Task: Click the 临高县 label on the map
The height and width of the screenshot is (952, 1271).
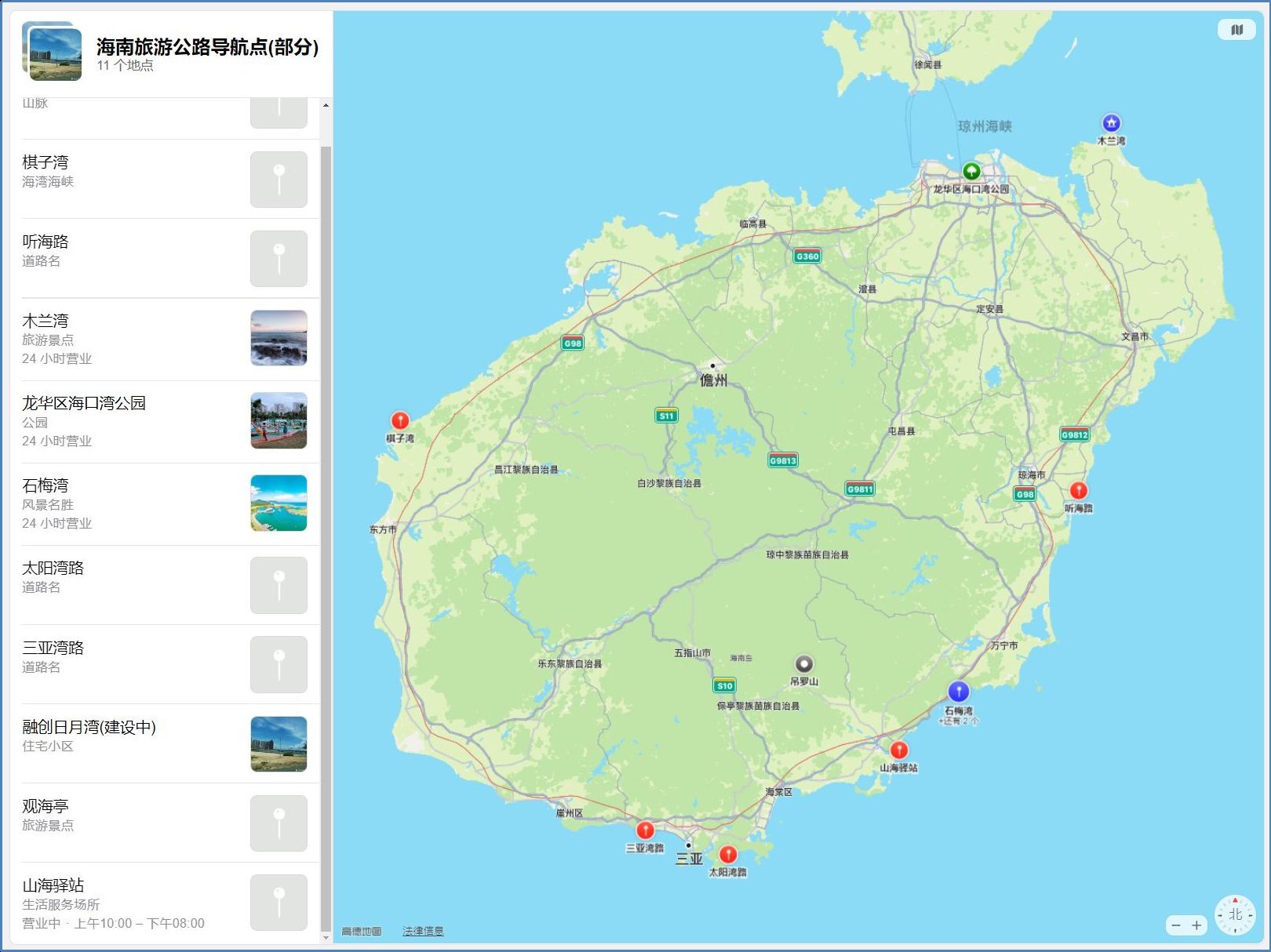Action: 753,223
